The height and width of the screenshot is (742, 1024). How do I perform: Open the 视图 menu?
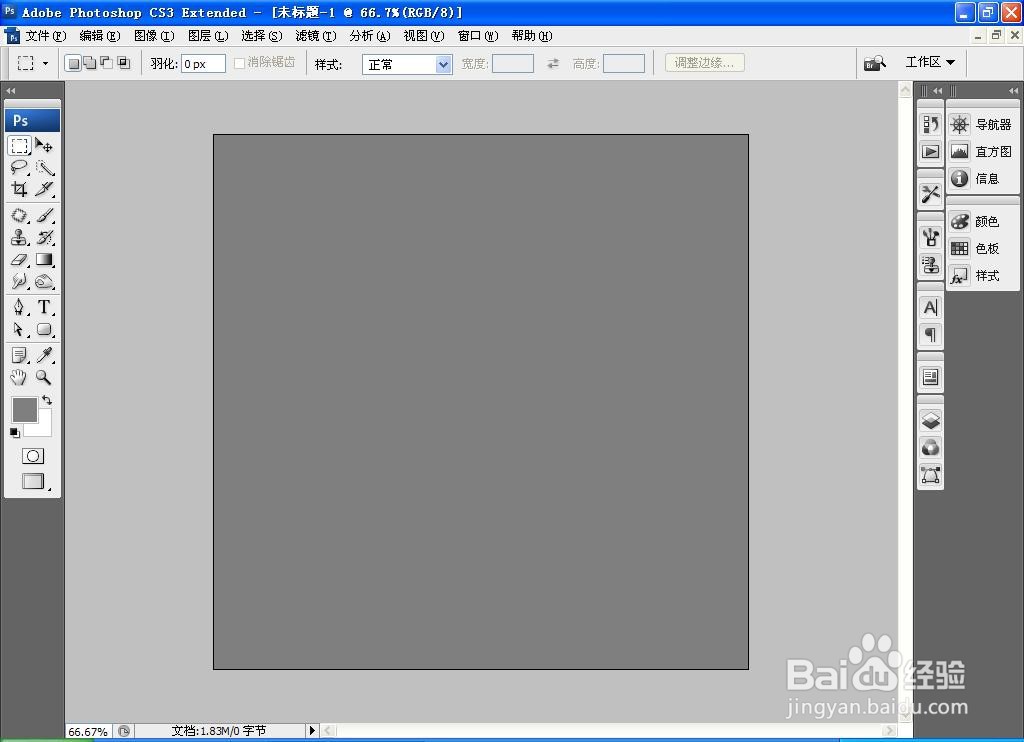(424, 36)
